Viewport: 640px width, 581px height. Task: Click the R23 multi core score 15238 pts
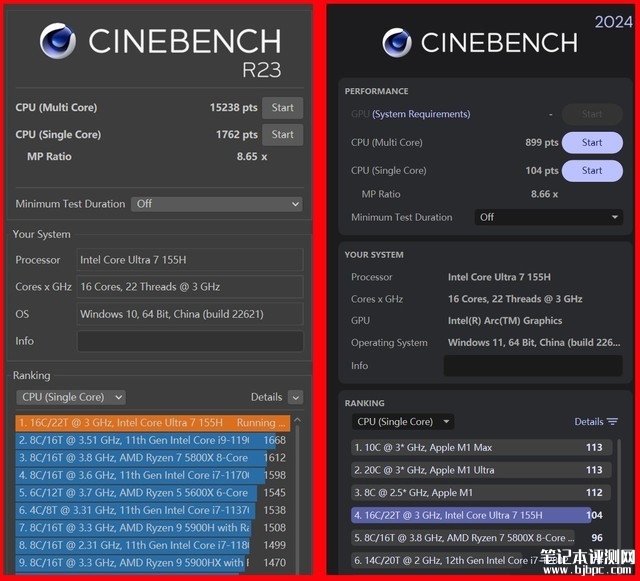pos(233,108)
